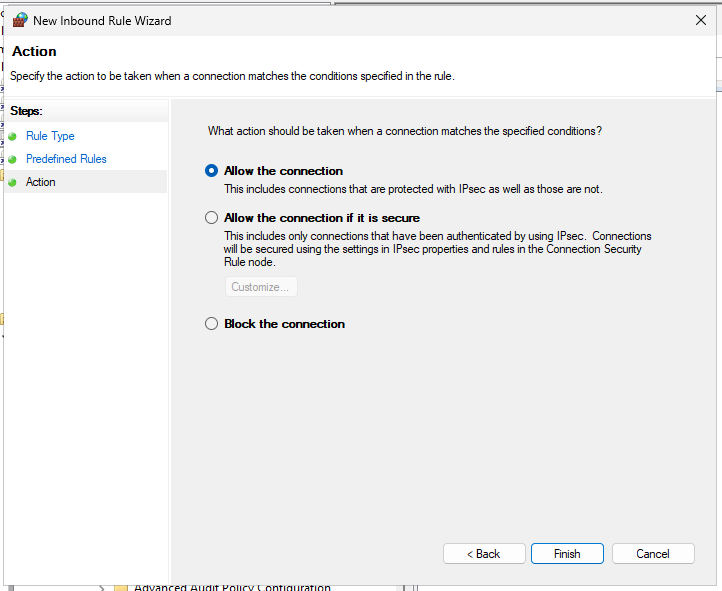Open the Rule Type step

point(50,136)
